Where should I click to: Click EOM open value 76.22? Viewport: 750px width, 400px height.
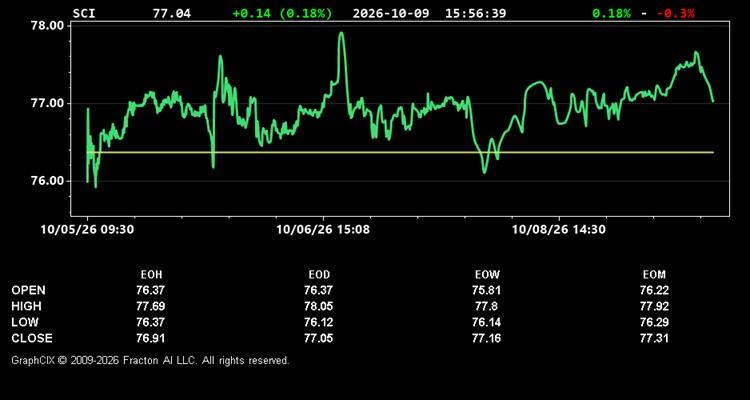click(x=654, y=290)
